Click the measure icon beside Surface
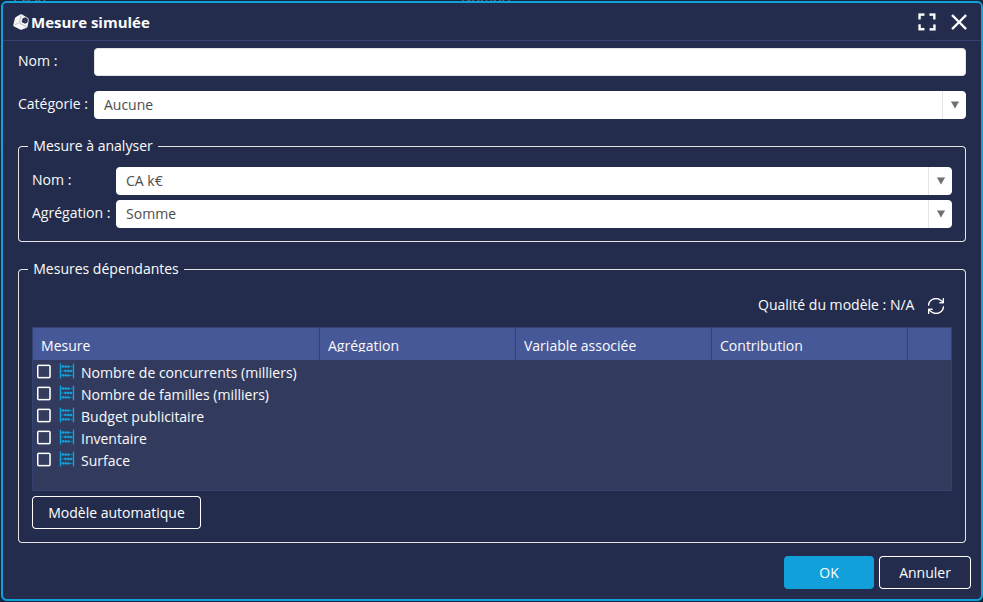The width and height of the screenshot is (983, 602). tap(67, 460)
